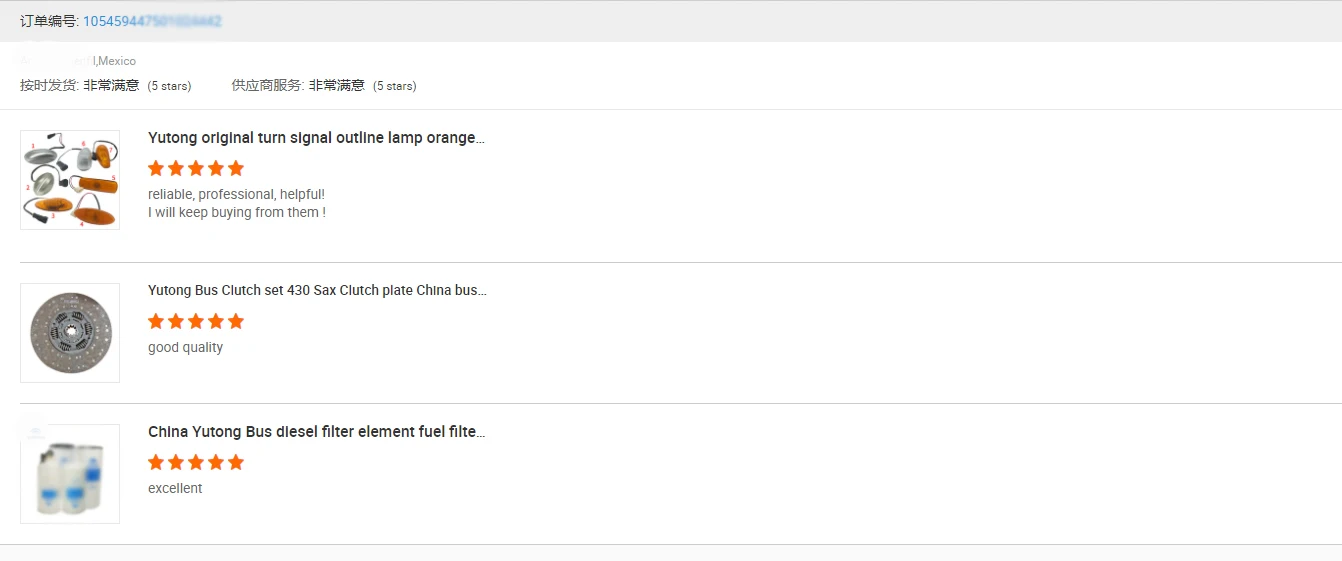The height and width of the screenshot is (561, 1342).
Task: Open China Yutong Bus diesel filter title
Action: tap(317, 432)
